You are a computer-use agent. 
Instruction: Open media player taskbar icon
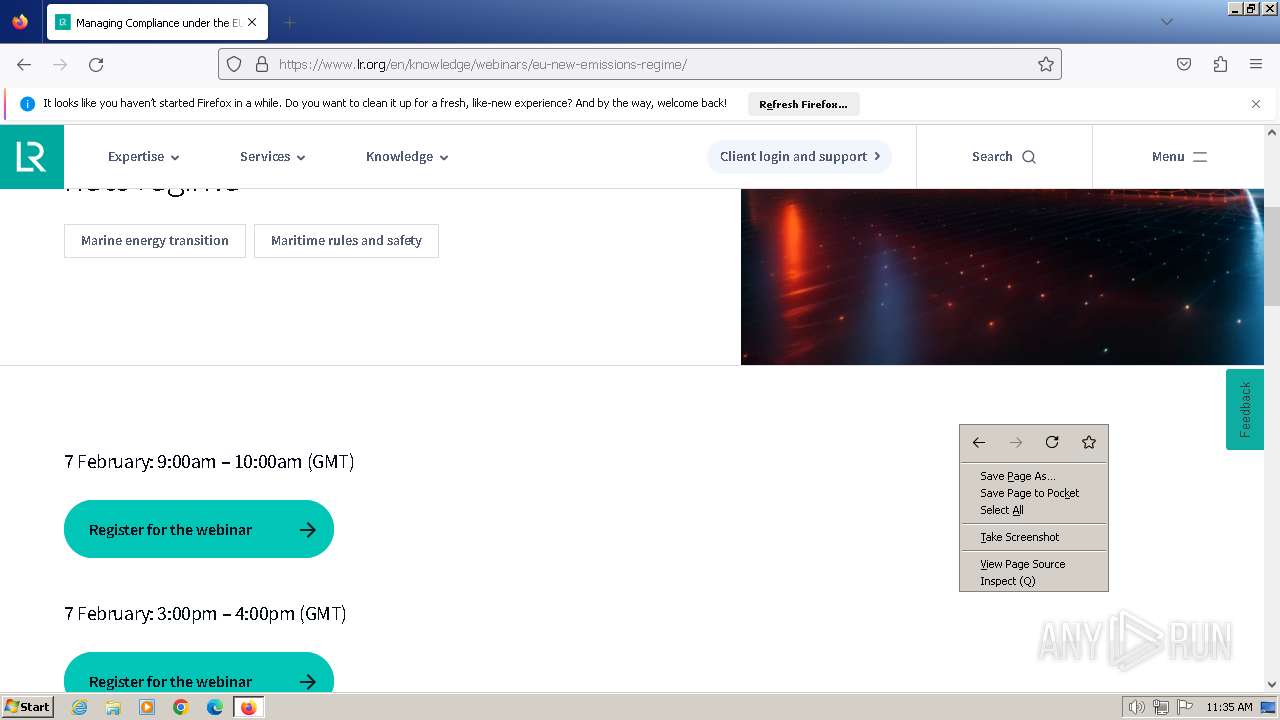coord(147,707)
